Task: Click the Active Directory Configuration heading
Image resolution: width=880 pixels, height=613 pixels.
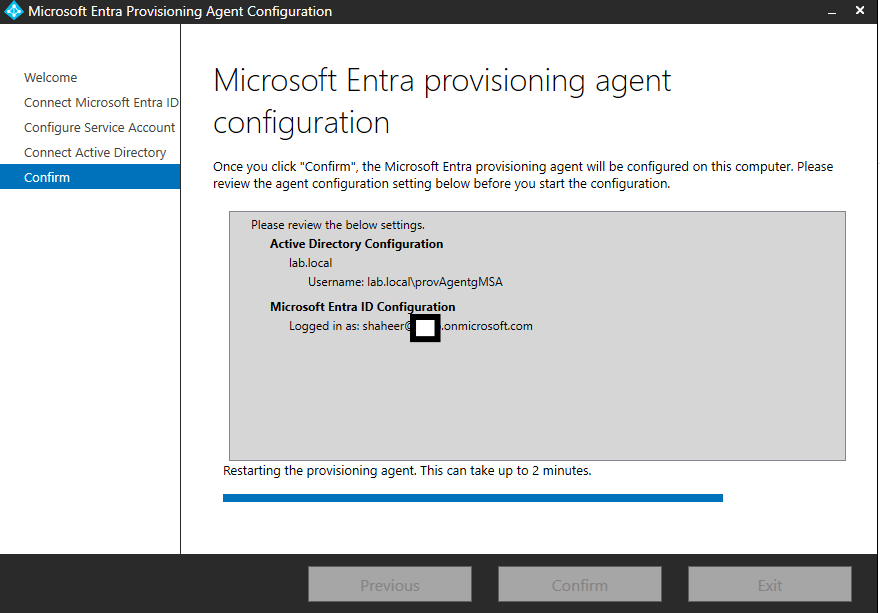Action: coord(356,244)
